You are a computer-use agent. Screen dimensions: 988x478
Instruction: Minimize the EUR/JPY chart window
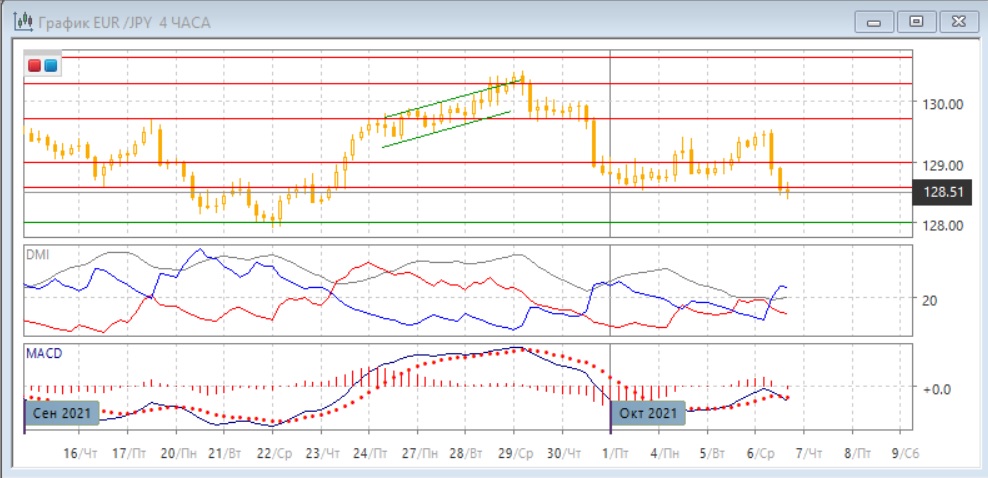(875, 21)
